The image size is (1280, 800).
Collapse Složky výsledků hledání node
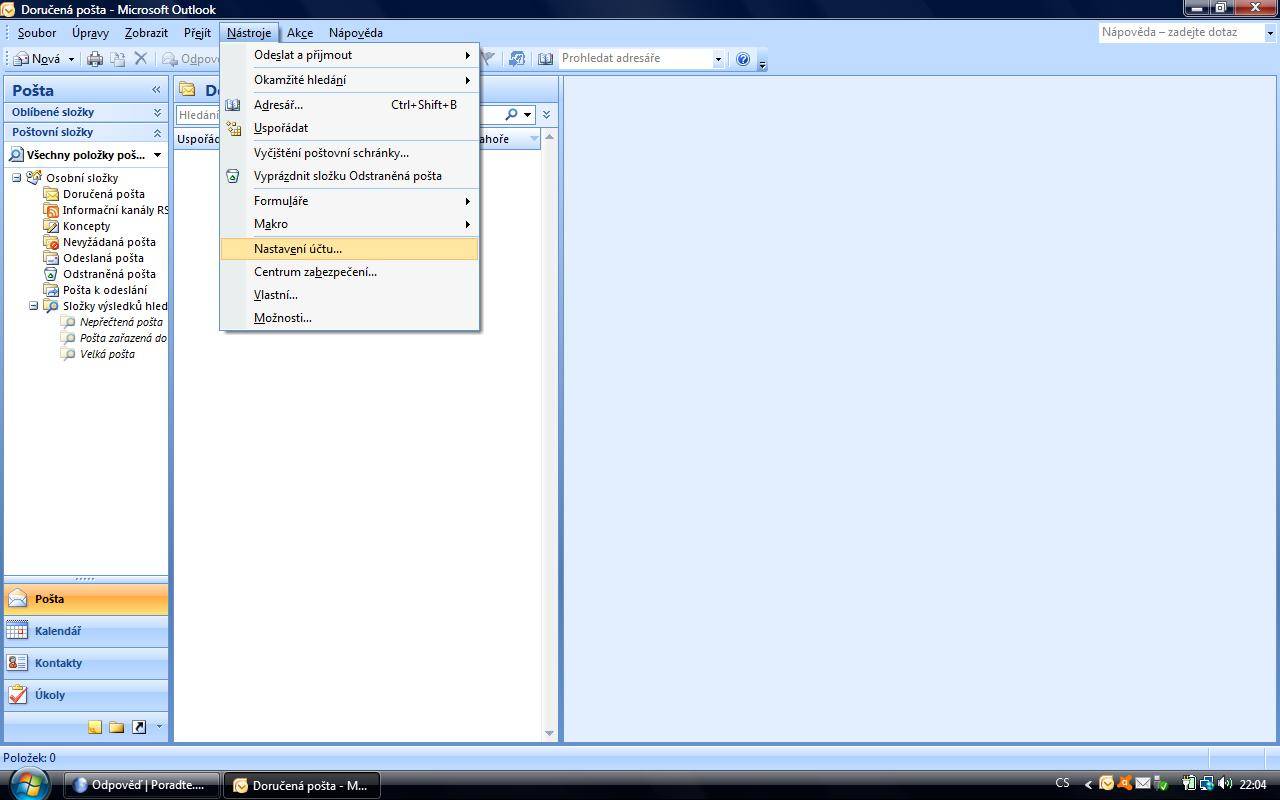(x=33, y=306)
